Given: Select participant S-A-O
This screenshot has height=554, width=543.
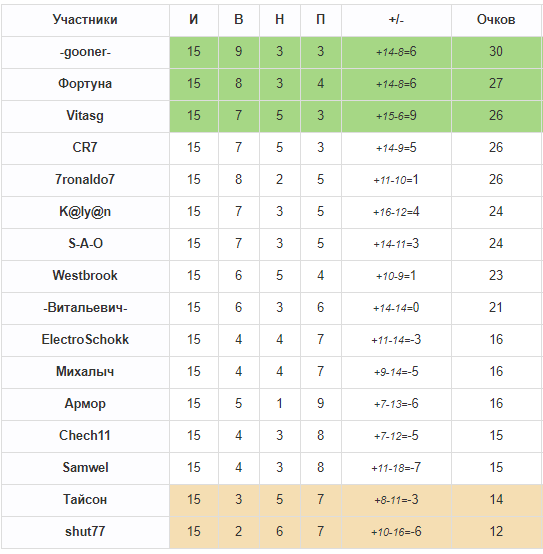Looking at the screenshot, I should tap(85, 243).
